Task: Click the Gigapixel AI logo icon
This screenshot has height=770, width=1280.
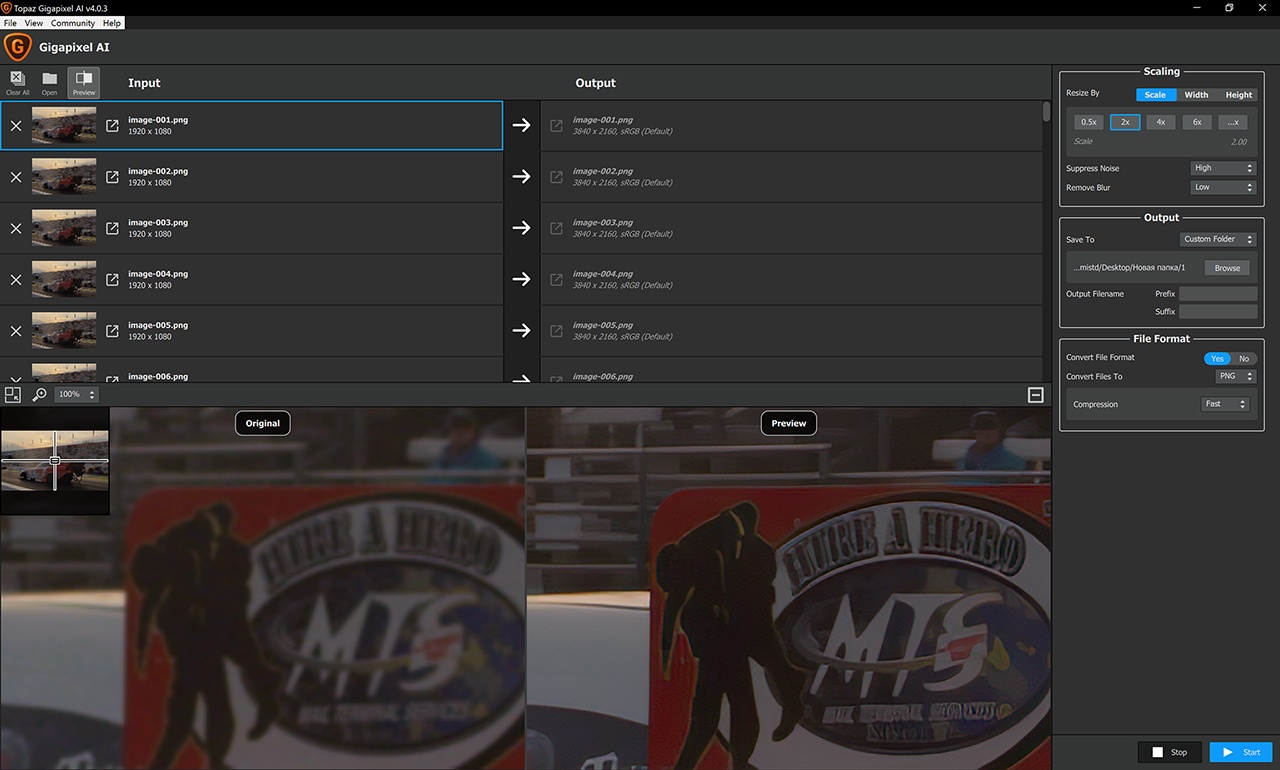Action: point(17,47)
